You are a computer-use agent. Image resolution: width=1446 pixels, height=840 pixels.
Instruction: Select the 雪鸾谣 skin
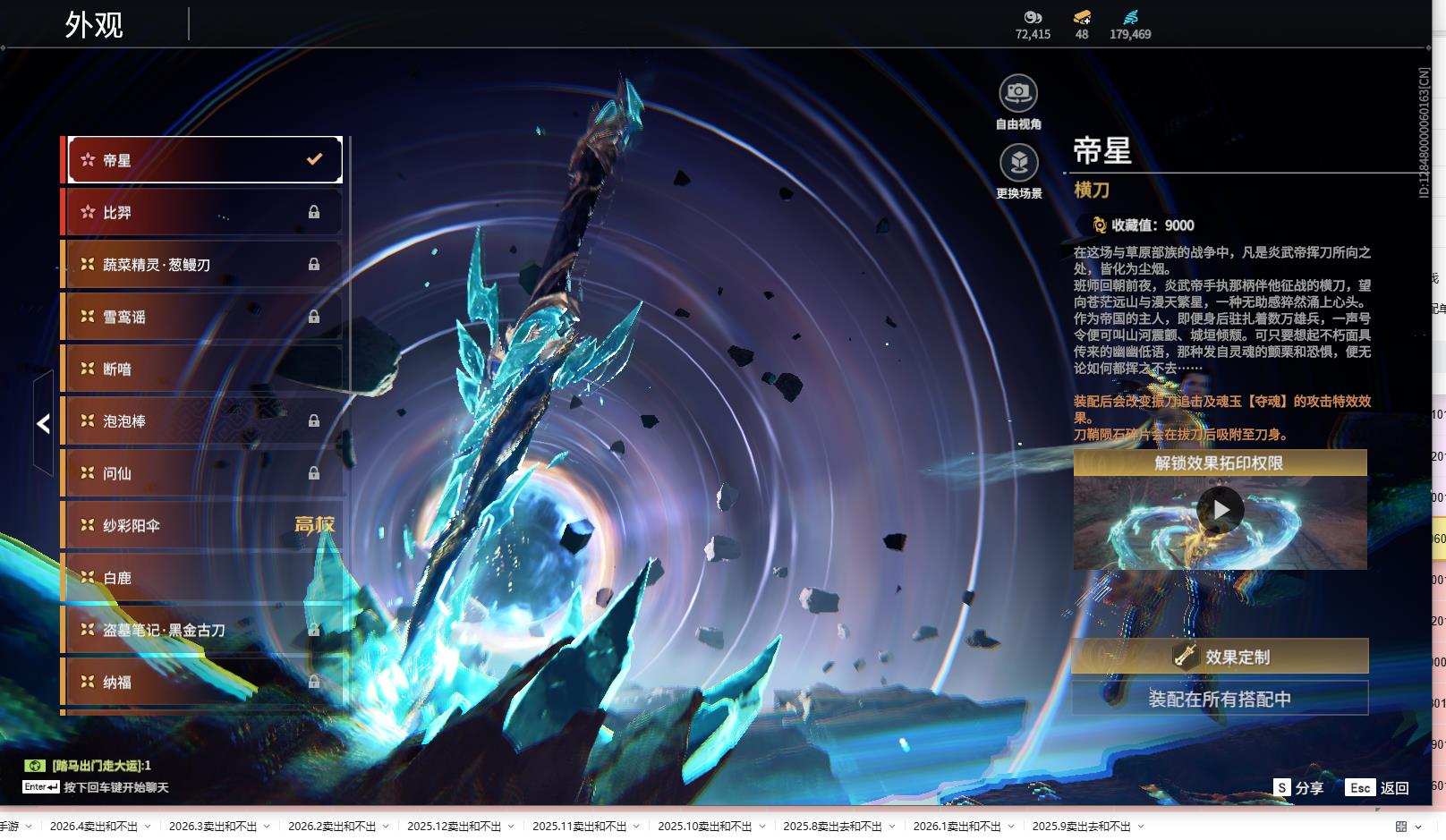pyautogui.click(x=203, y=316)
